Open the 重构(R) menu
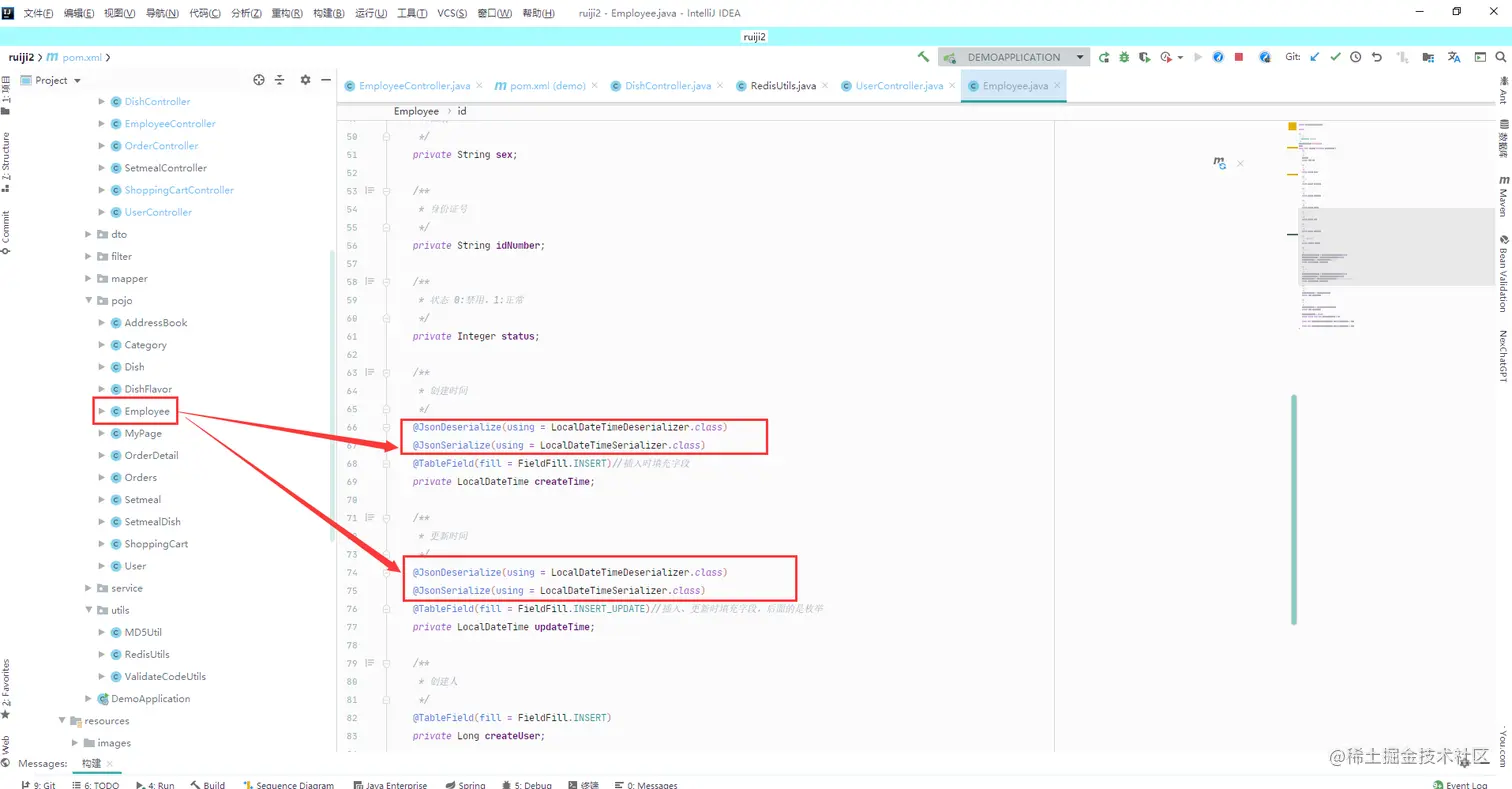The height and width of the screenshot is (789, 1512). 287,13
